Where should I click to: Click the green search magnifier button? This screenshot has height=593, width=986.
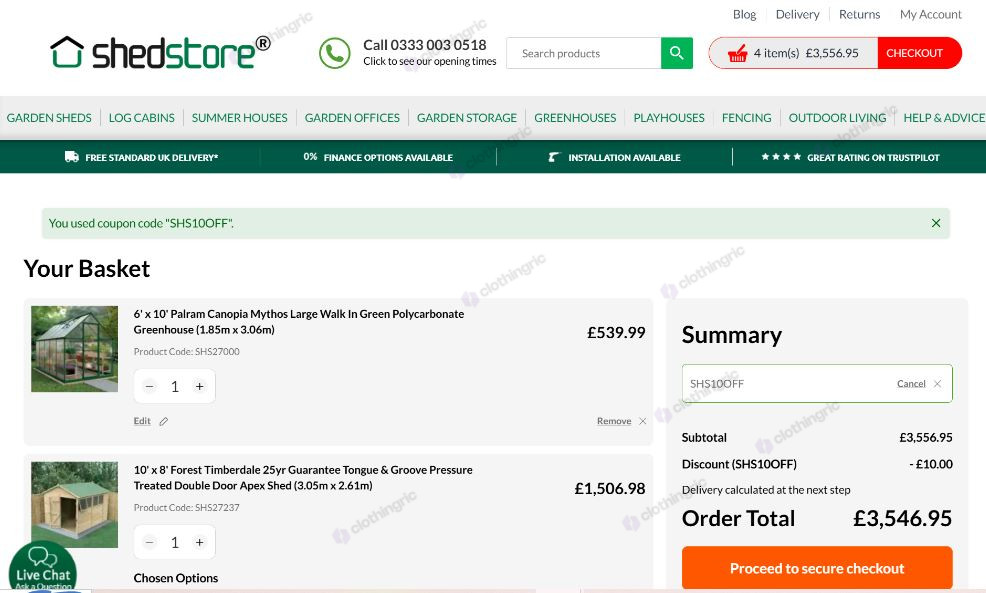click(x=677, y=53)
